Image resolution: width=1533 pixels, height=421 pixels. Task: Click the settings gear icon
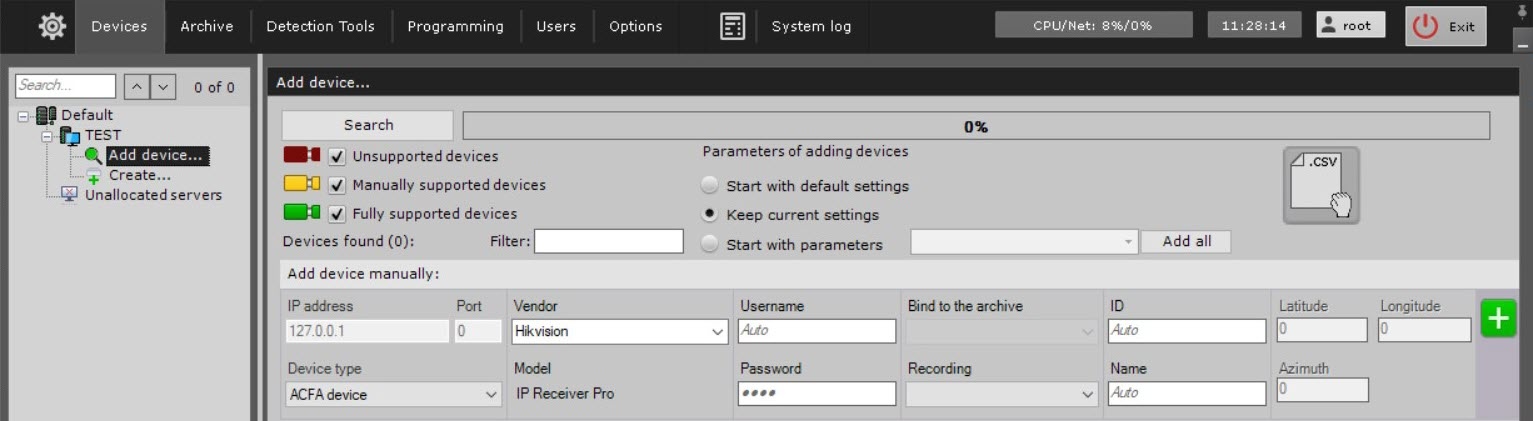pos(52,27)
